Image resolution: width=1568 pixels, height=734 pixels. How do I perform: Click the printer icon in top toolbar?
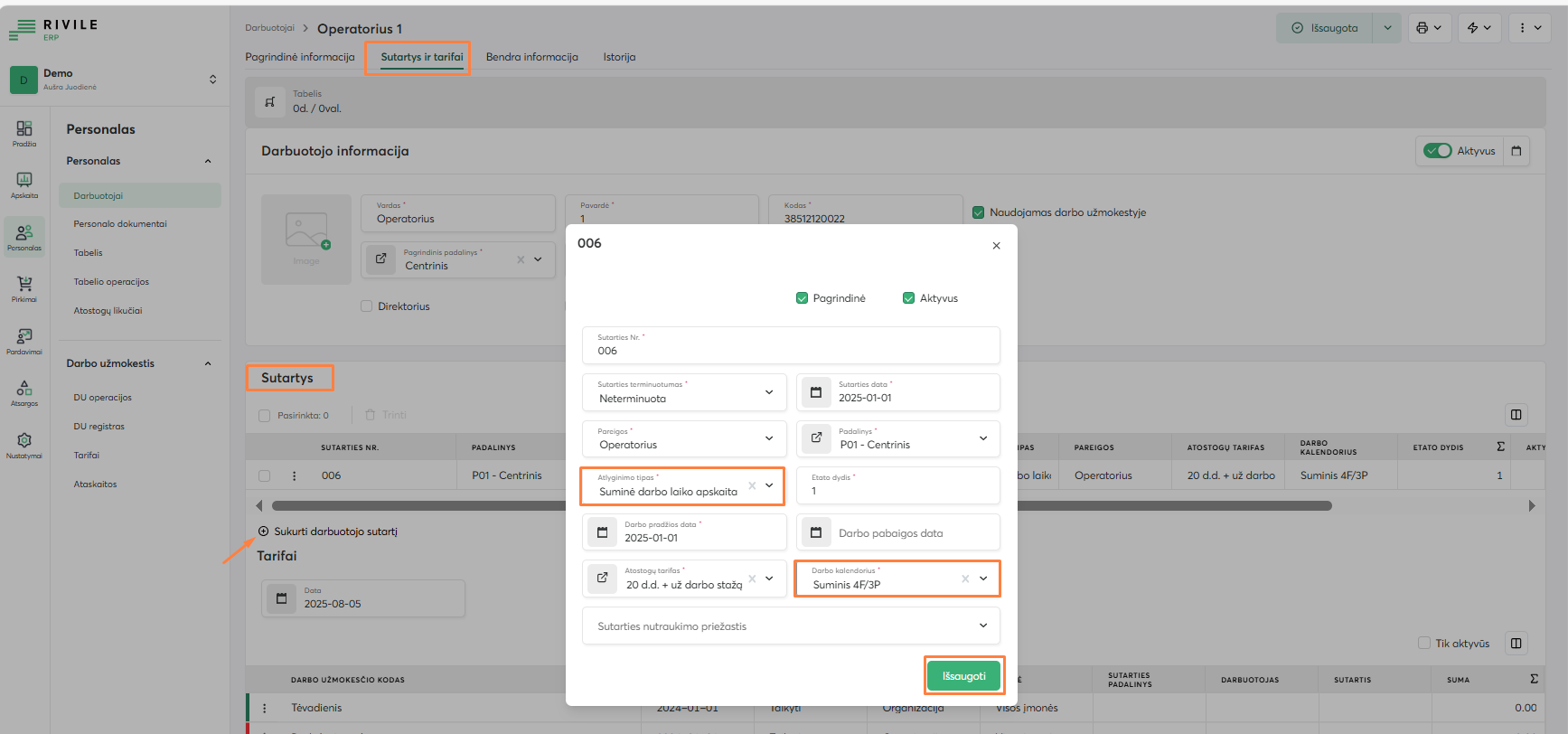coord(1422,28)
